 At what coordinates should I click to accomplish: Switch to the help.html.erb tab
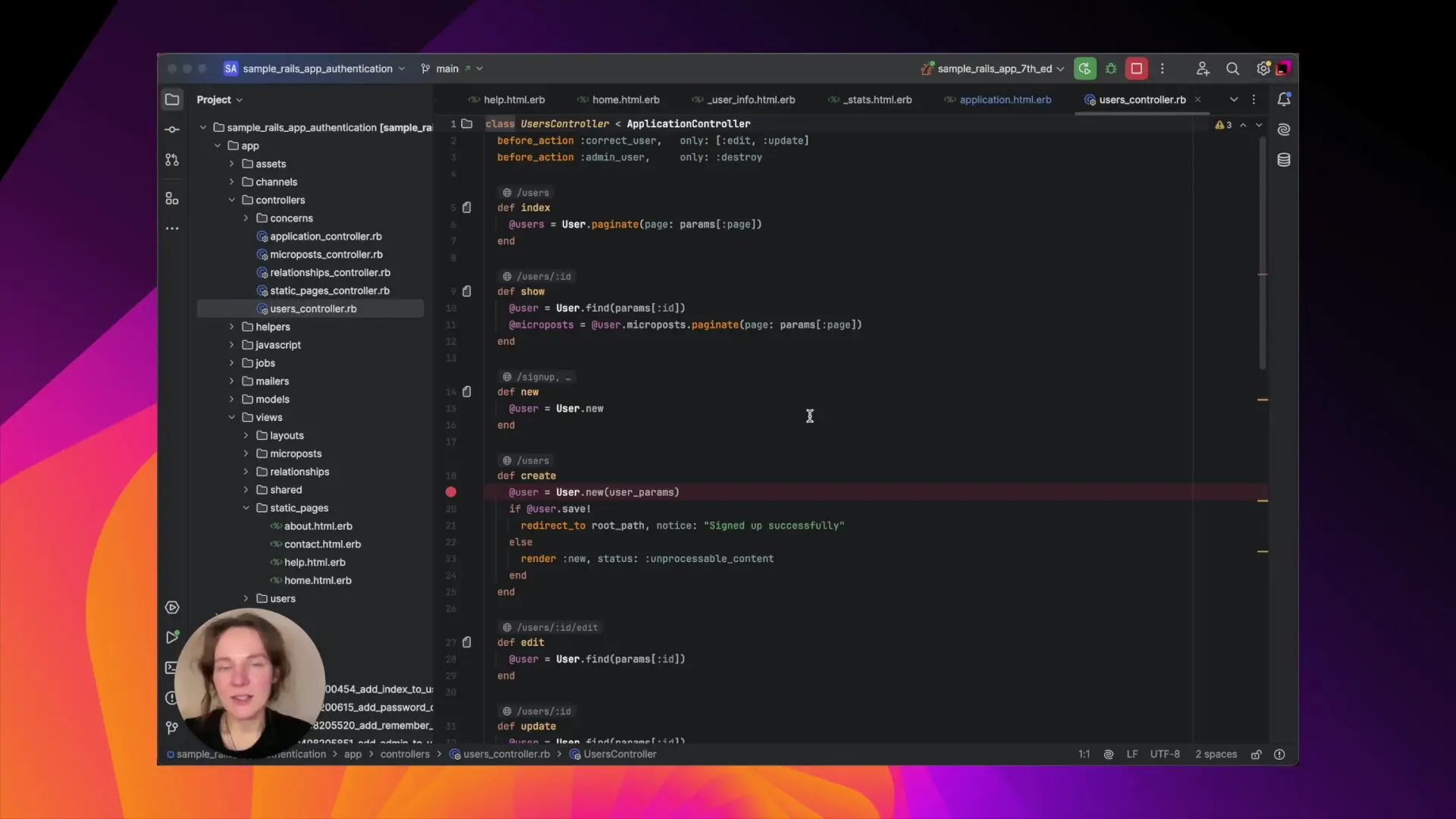tap(507, 99)
